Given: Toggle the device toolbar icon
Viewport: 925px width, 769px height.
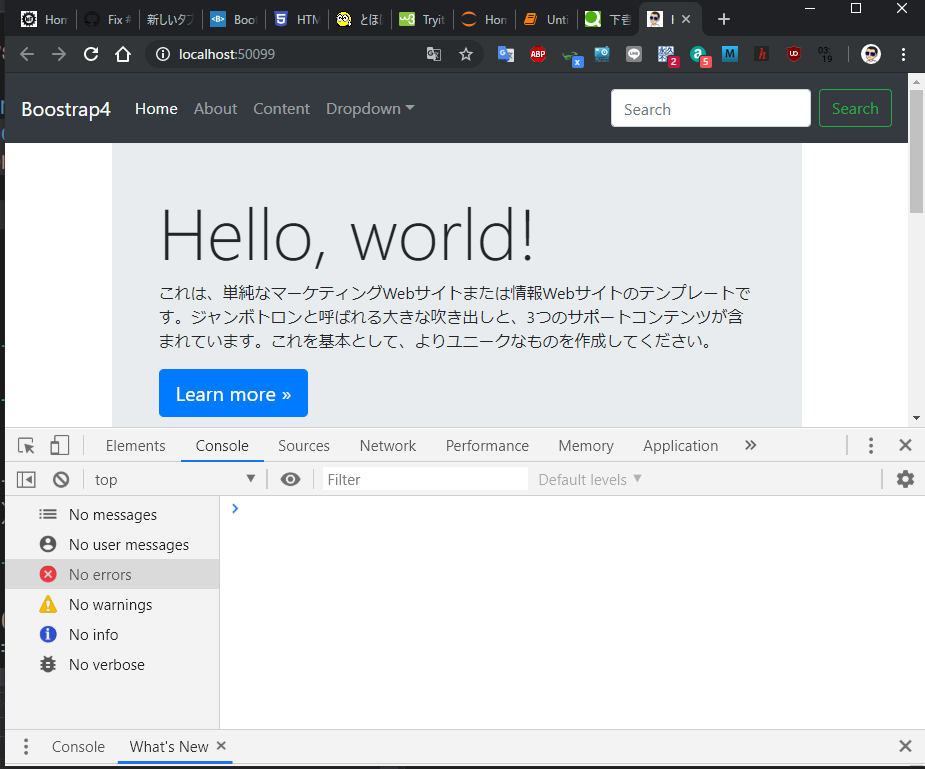Looking at the screenshot, I should tap(60, 446).
